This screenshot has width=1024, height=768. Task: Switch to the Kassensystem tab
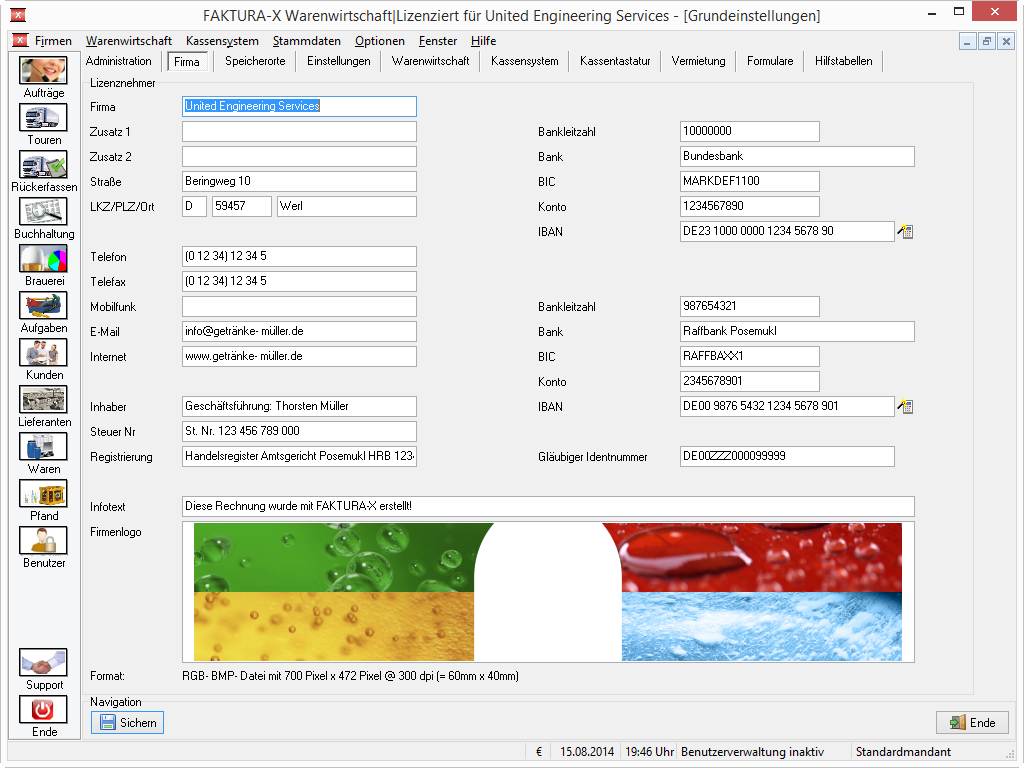tap(524, 61)
